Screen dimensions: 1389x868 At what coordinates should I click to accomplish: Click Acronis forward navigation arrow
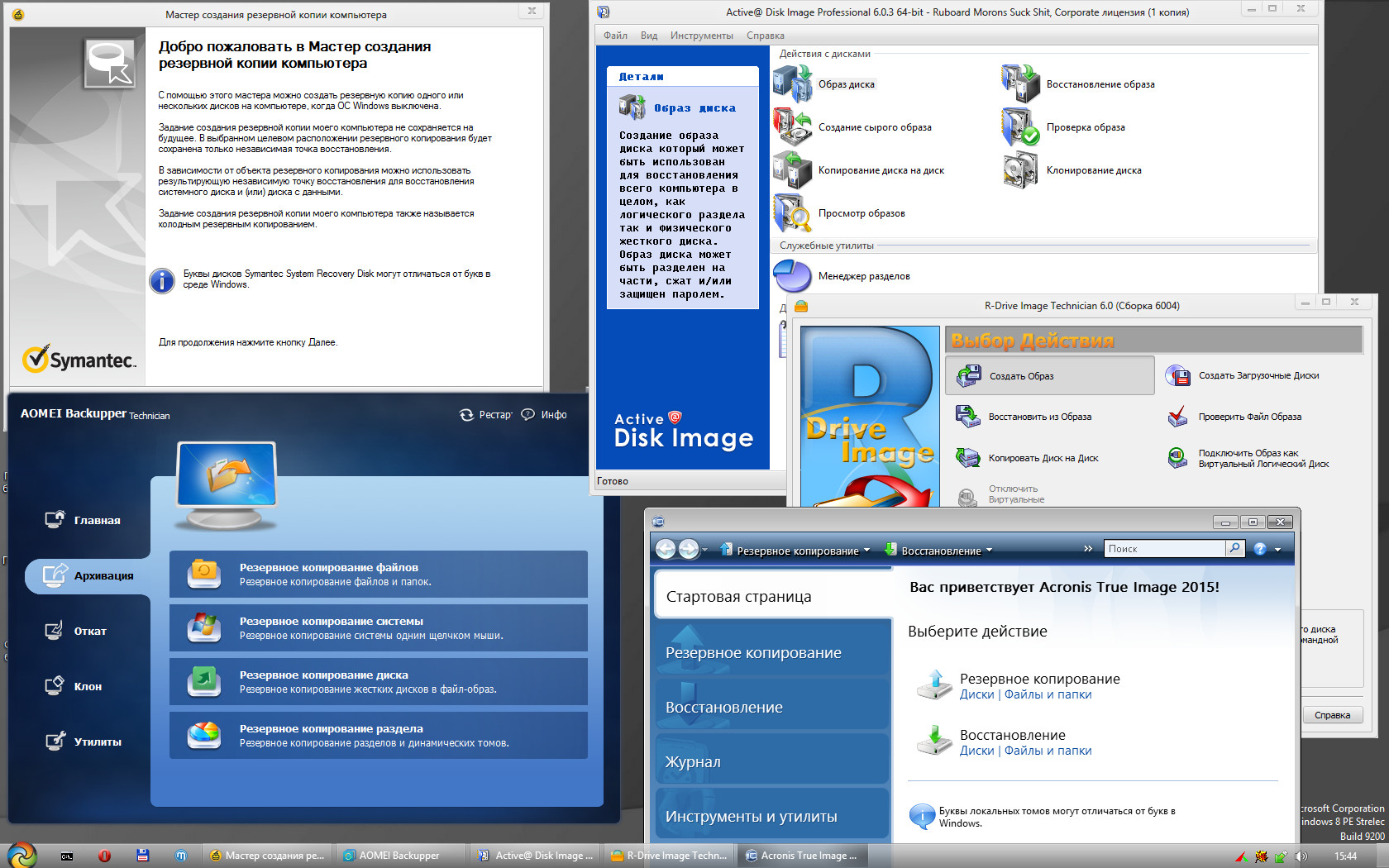(x=688, y=549)
